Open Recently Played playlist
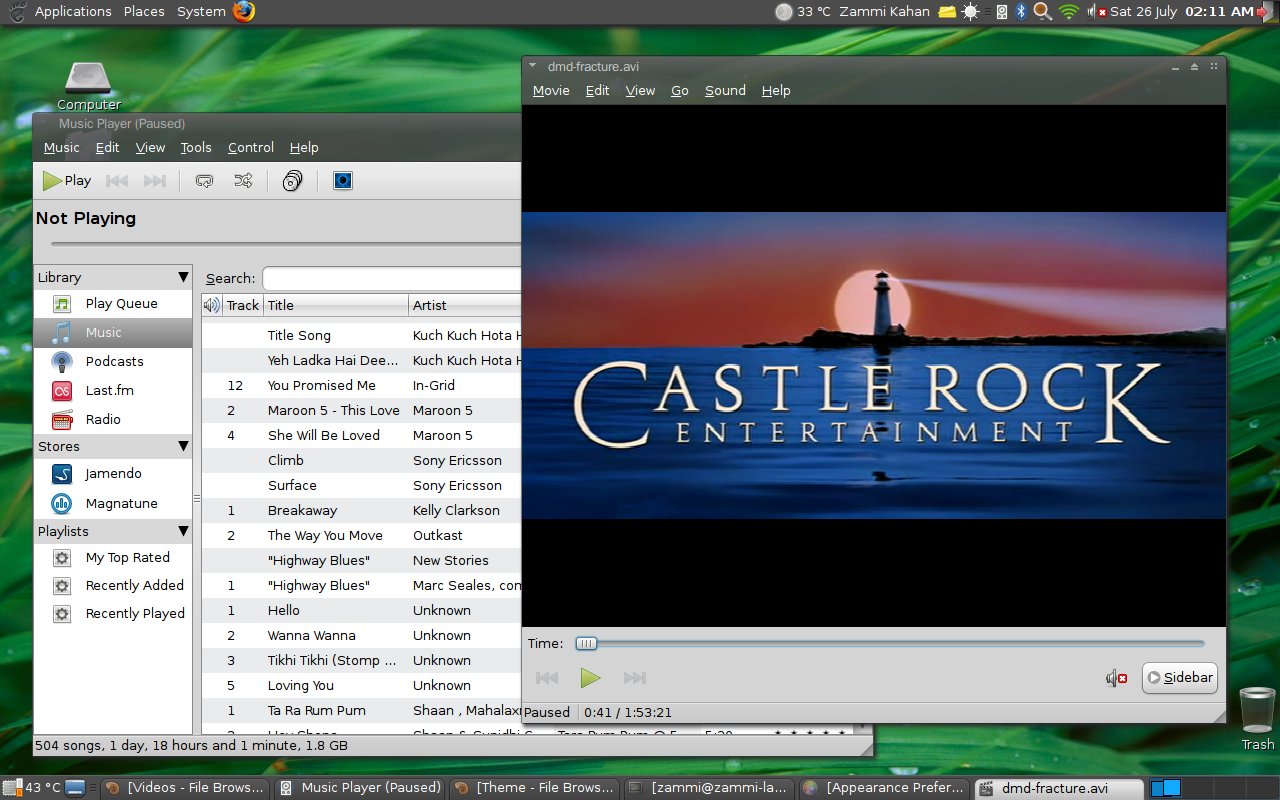 (112, 614)
